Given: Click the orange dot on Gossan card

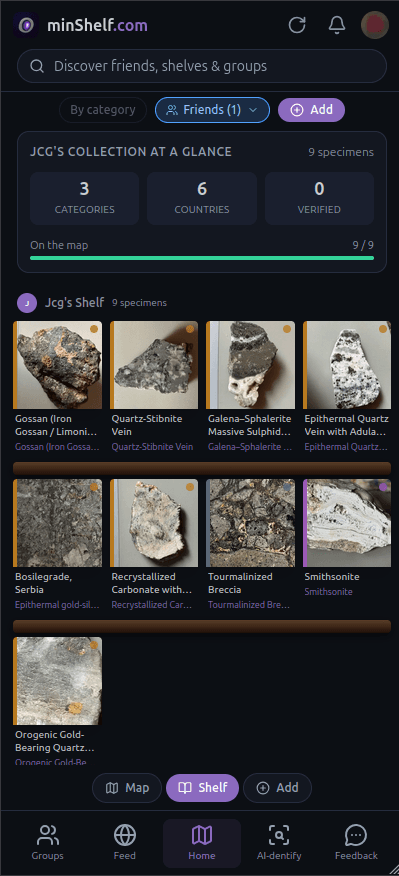Looking at the screenshot, I should point(94,329).
